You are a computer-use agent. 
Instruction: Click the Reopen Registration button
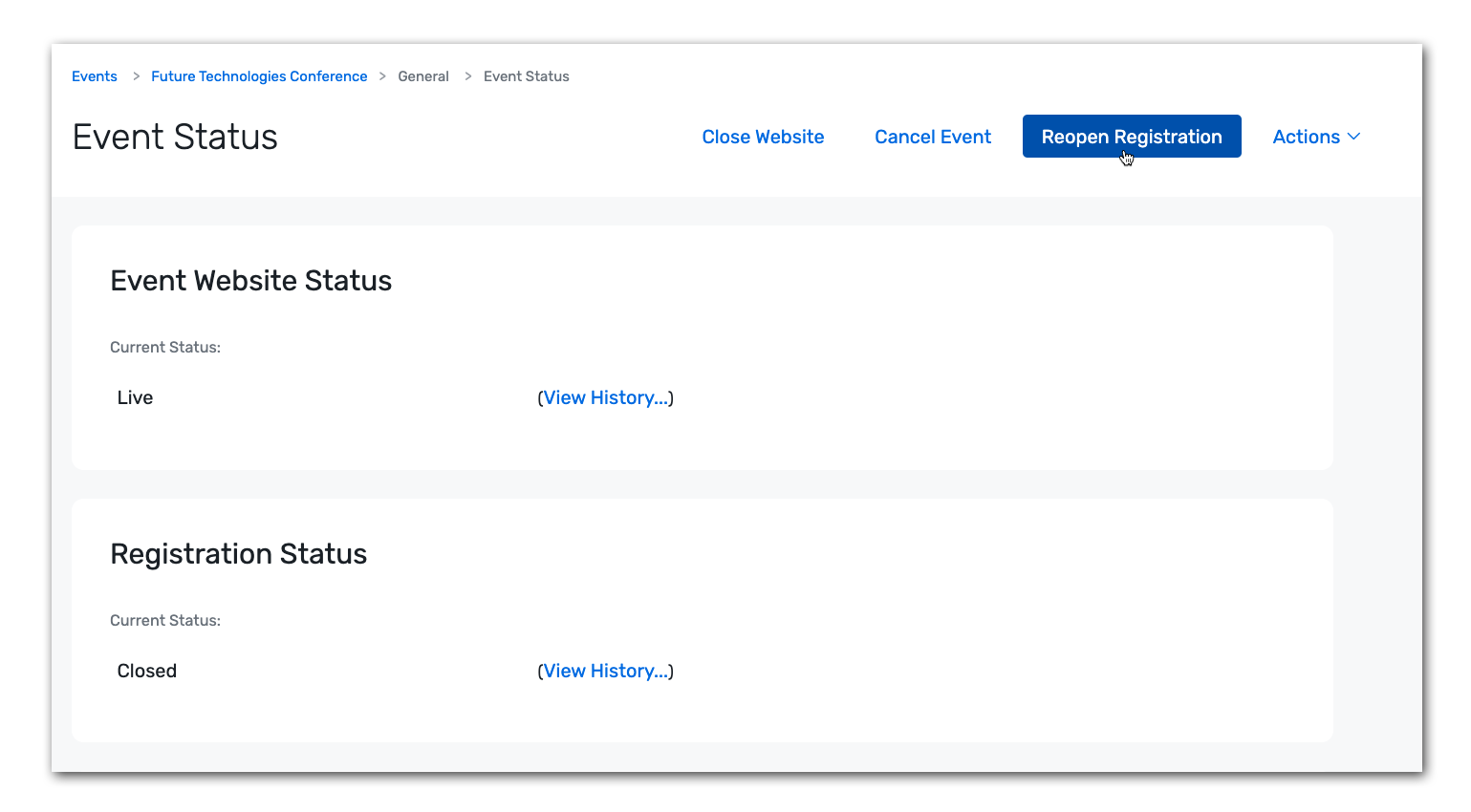tap(1132, 137)
